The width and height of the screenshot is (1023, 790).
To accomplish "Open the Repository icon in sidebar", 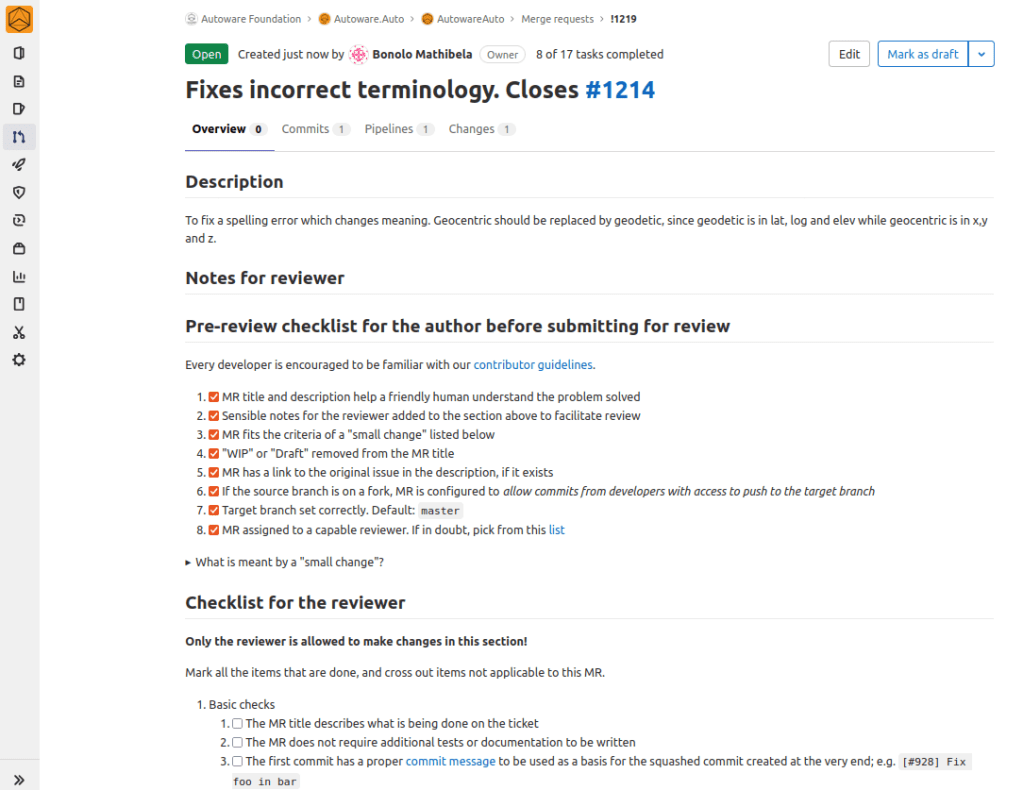I will coord(19,81).
